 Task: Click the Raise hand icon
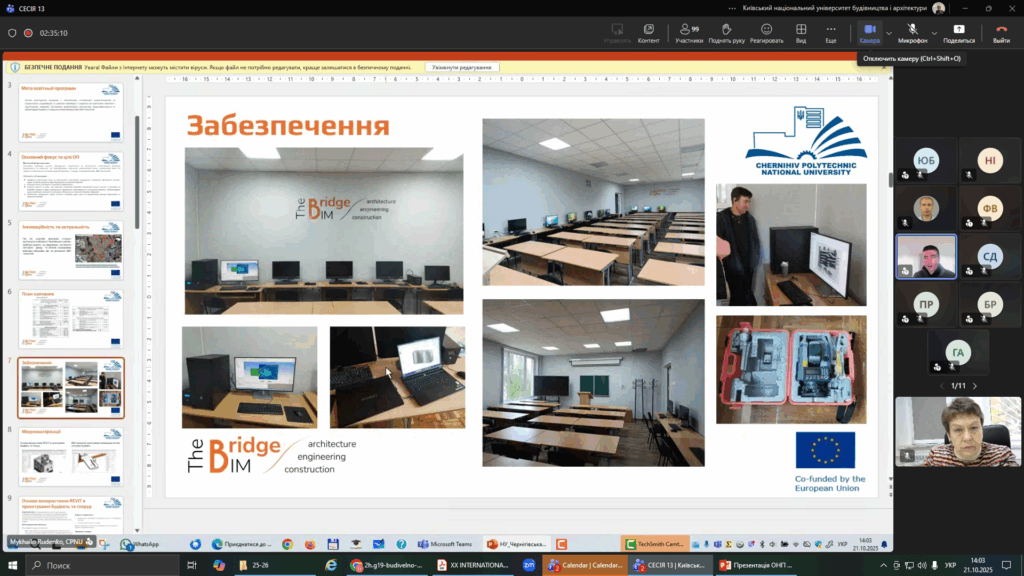click(x=725, y=29)
